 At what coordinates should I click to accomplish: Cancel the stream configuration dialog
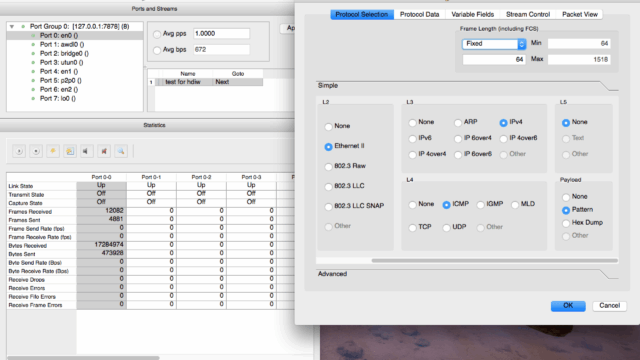[x=609, y=306]
